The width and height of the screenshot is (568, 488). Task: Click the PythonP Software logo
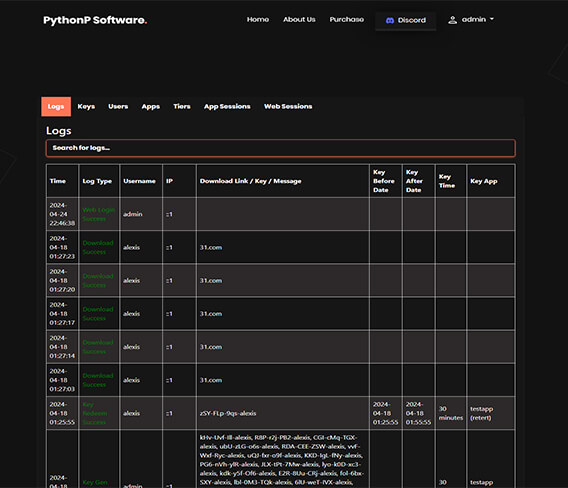tap(95, 20)
